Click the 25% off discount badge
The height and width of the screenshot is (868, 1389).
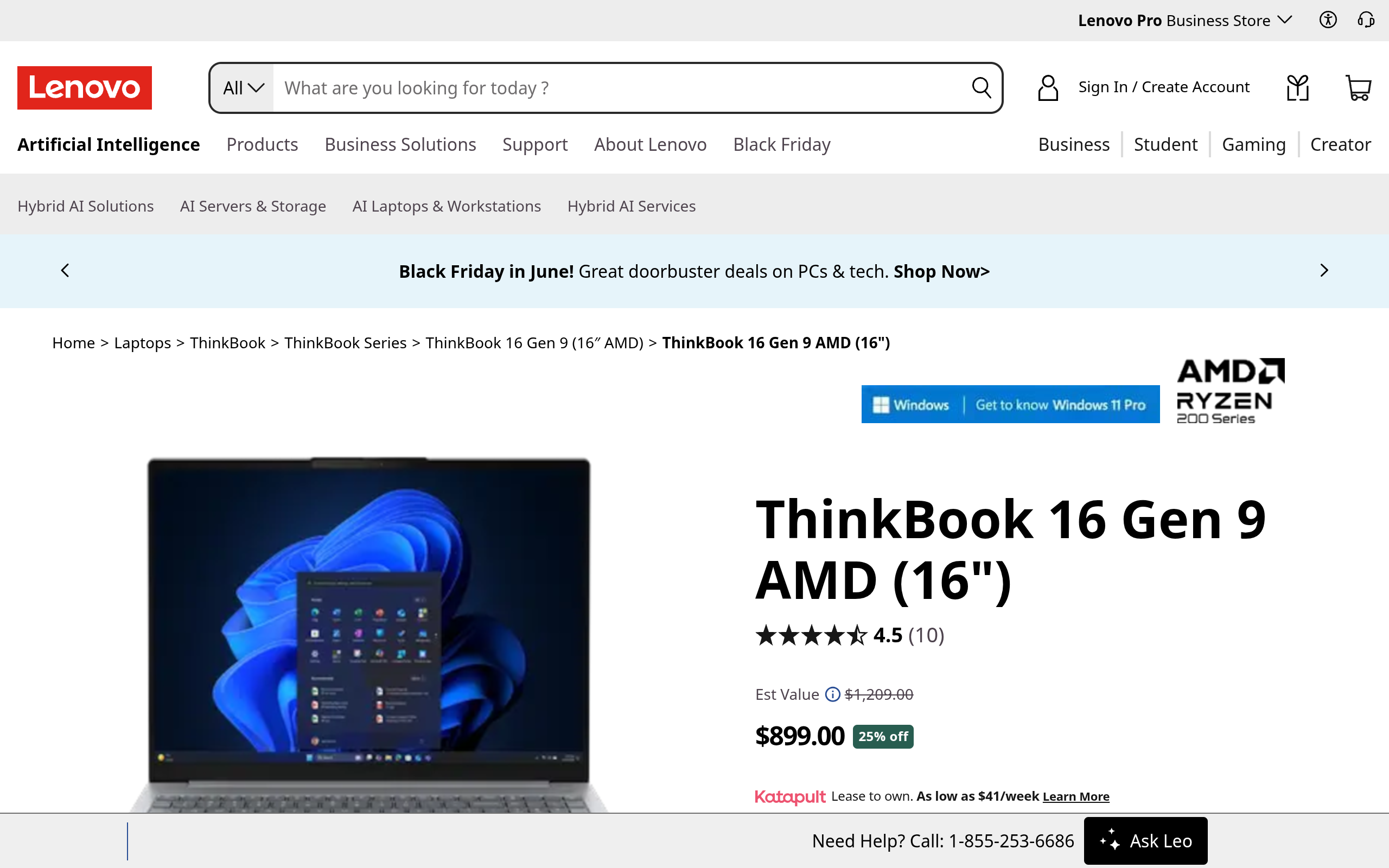pyautogui.click(x=883, y=737)
